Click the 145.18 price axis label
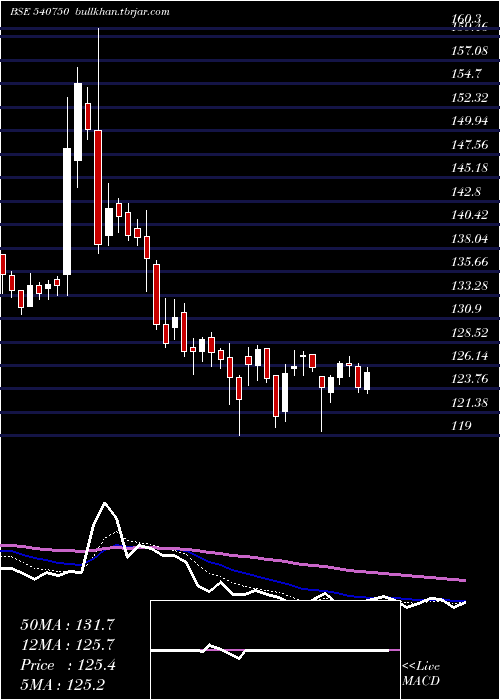Screen dimensions: 500x700 tap(469, 168)
